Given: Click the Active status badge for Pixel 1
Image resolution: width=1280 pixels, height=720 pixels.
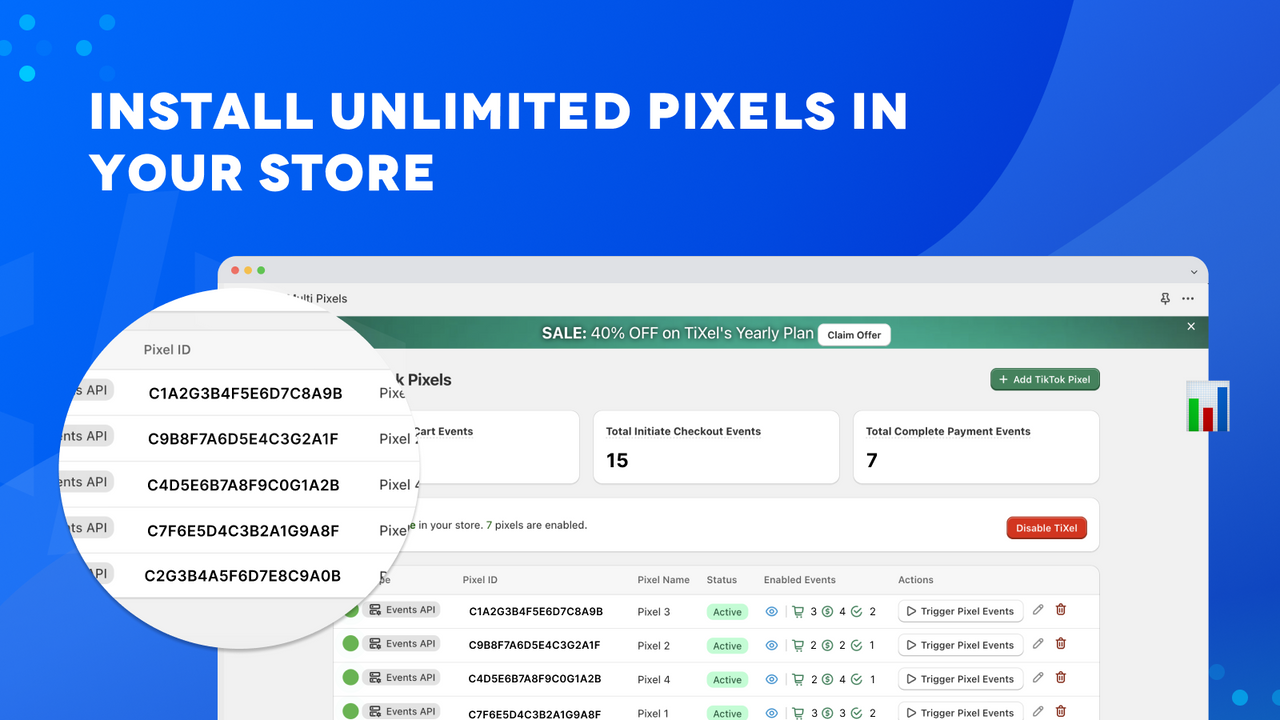Looking at the screenshot, I should (727, 713).
